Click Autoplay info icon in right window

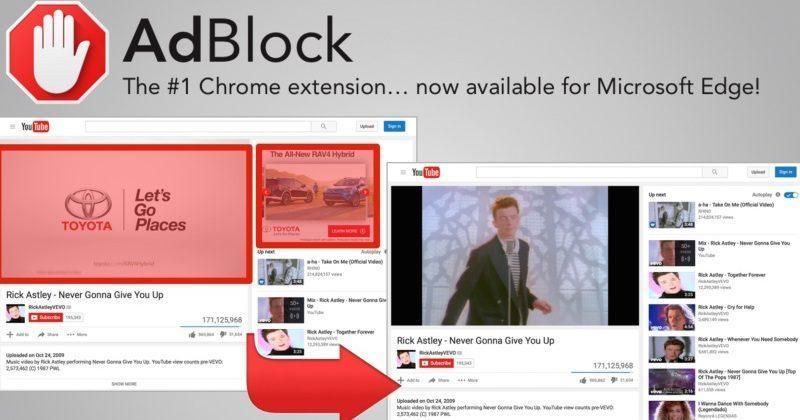(x=777, y=195)
